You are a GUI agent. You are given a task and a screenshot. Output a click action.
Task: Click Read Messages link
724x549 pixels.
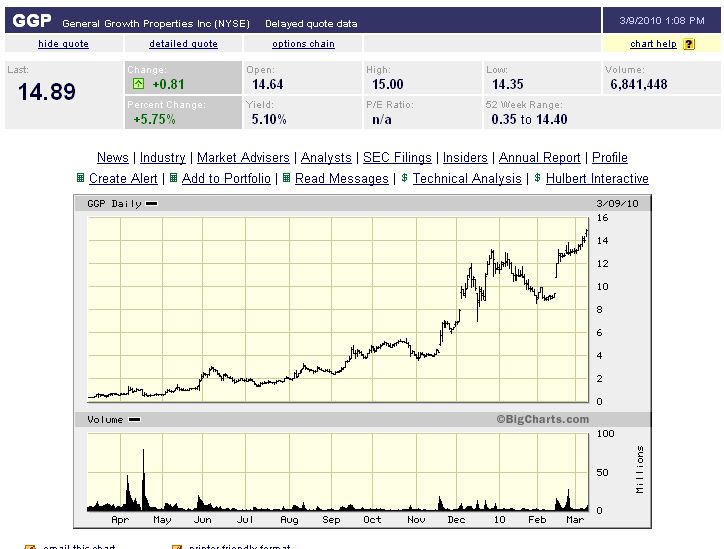point(342,178)
